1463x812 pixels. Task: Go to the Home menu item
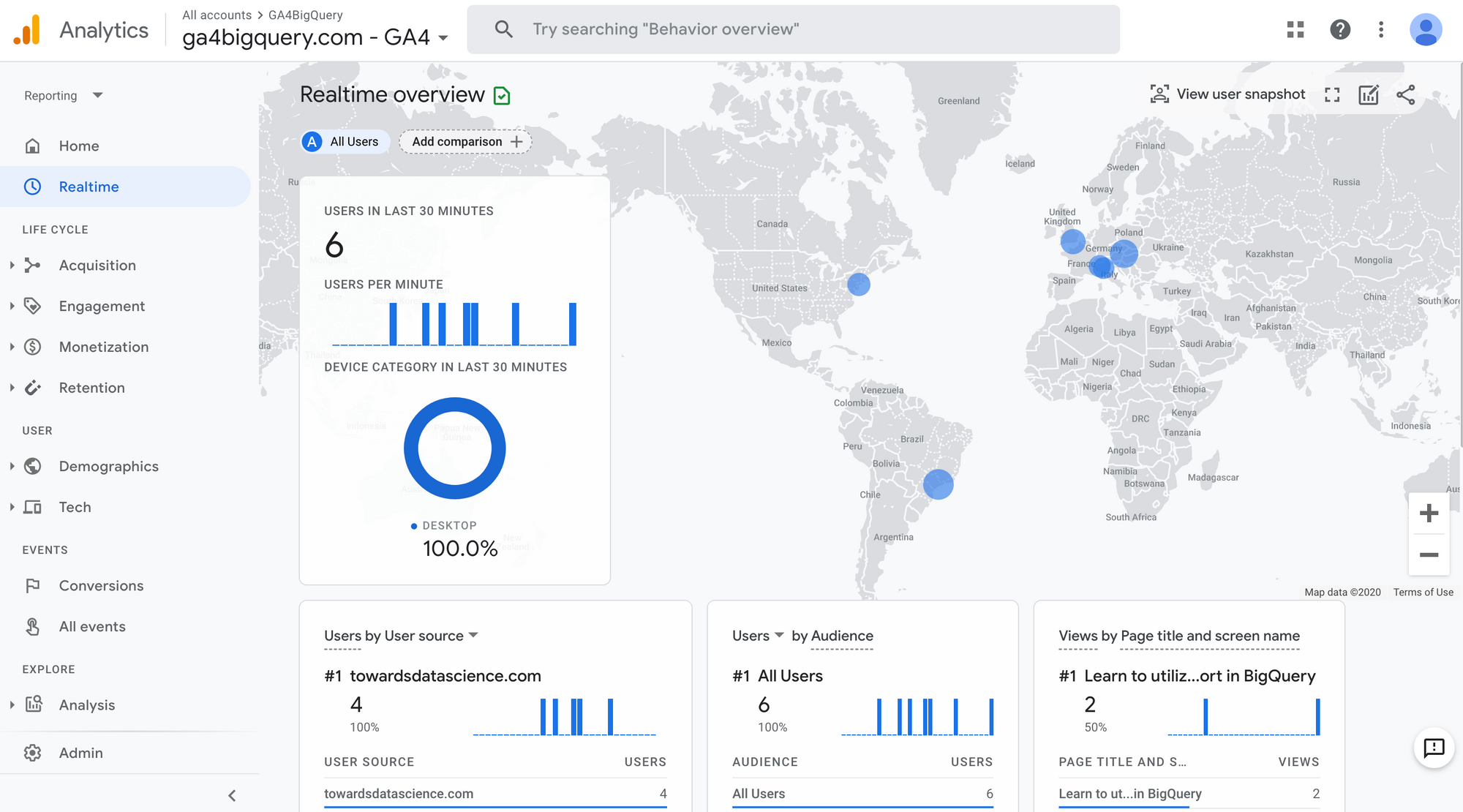pos(79,146)
